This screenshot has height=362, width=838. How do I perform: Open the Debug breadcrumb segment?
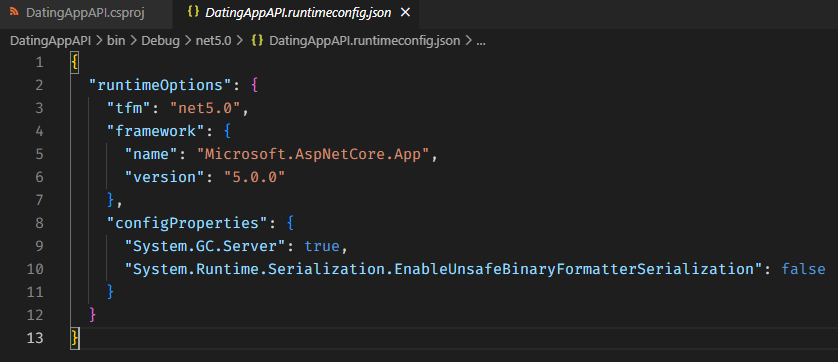(160, 41)
